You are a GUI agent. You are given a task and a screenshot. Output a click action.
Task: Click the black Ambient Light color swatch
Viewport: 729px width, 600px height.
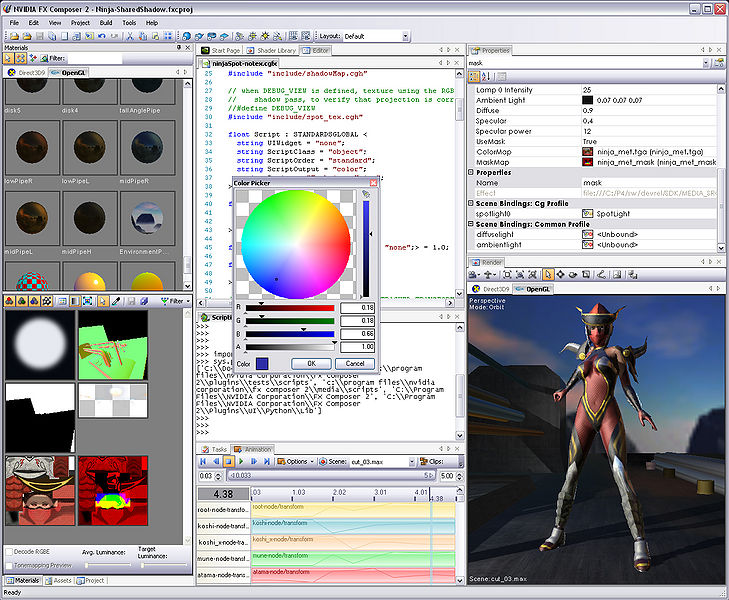pos(588,100)
